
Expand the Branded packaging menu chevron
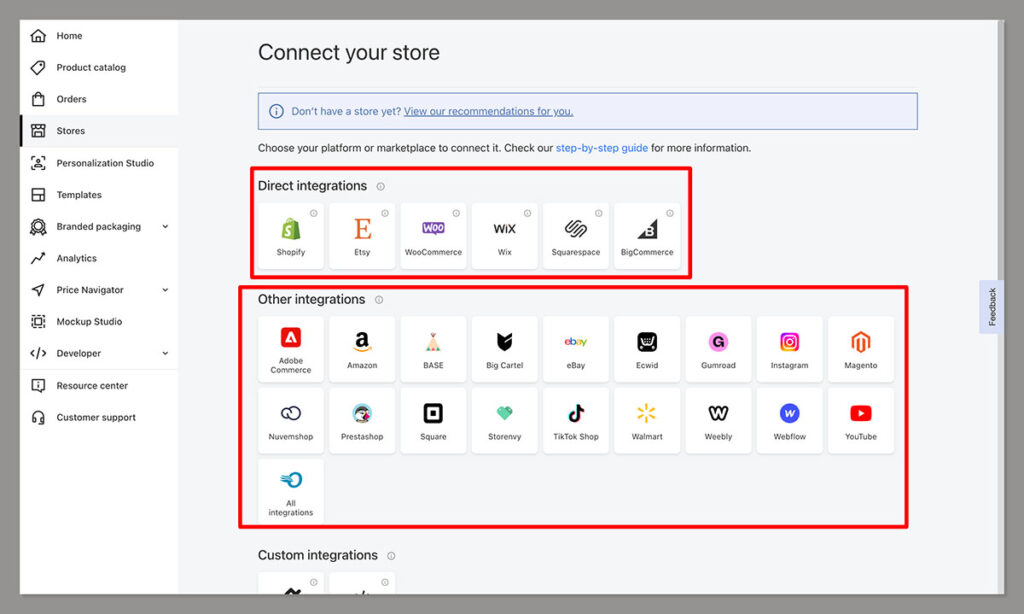(165, 227)
